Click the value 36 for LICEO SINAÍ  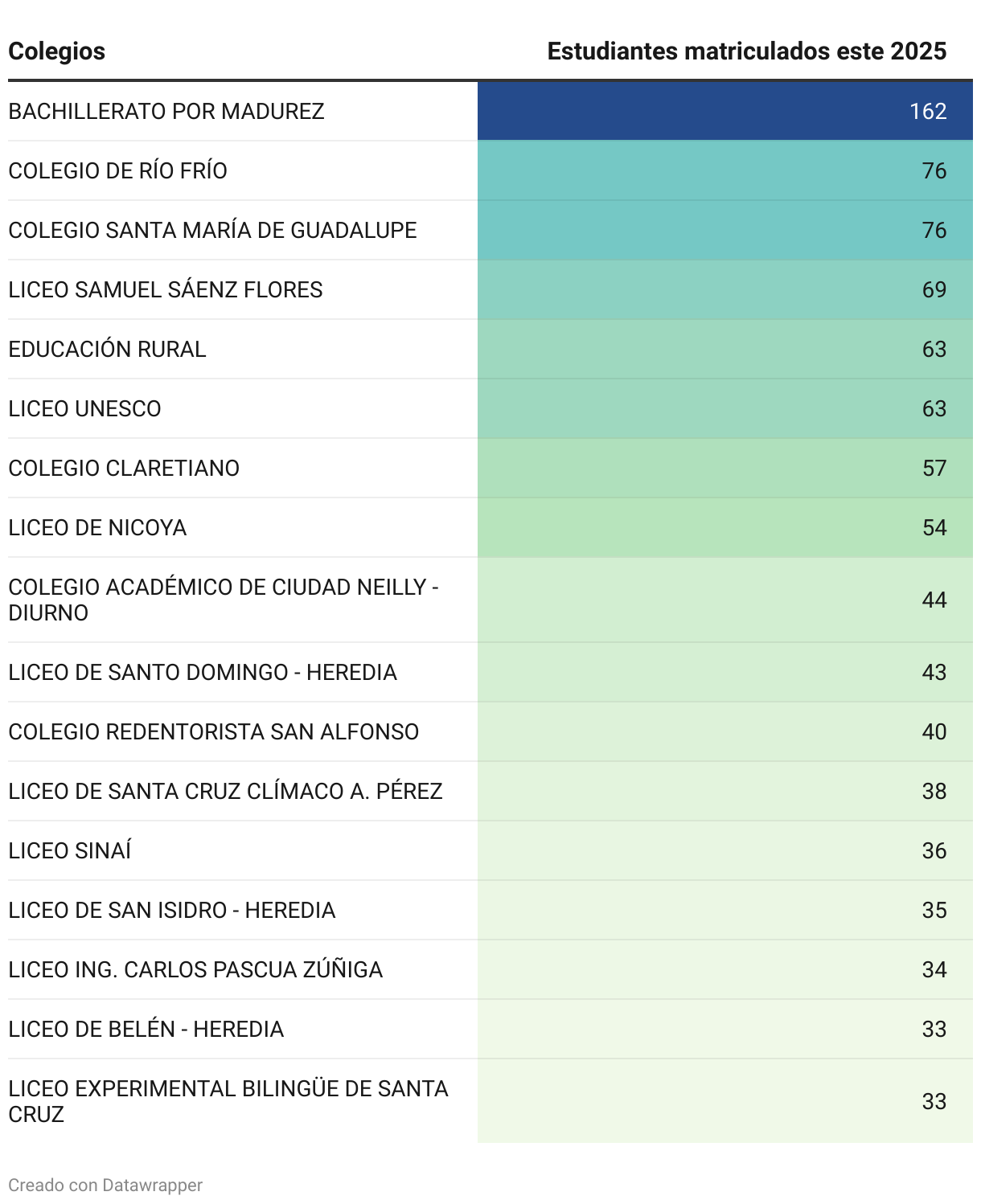tap(934, 850)
